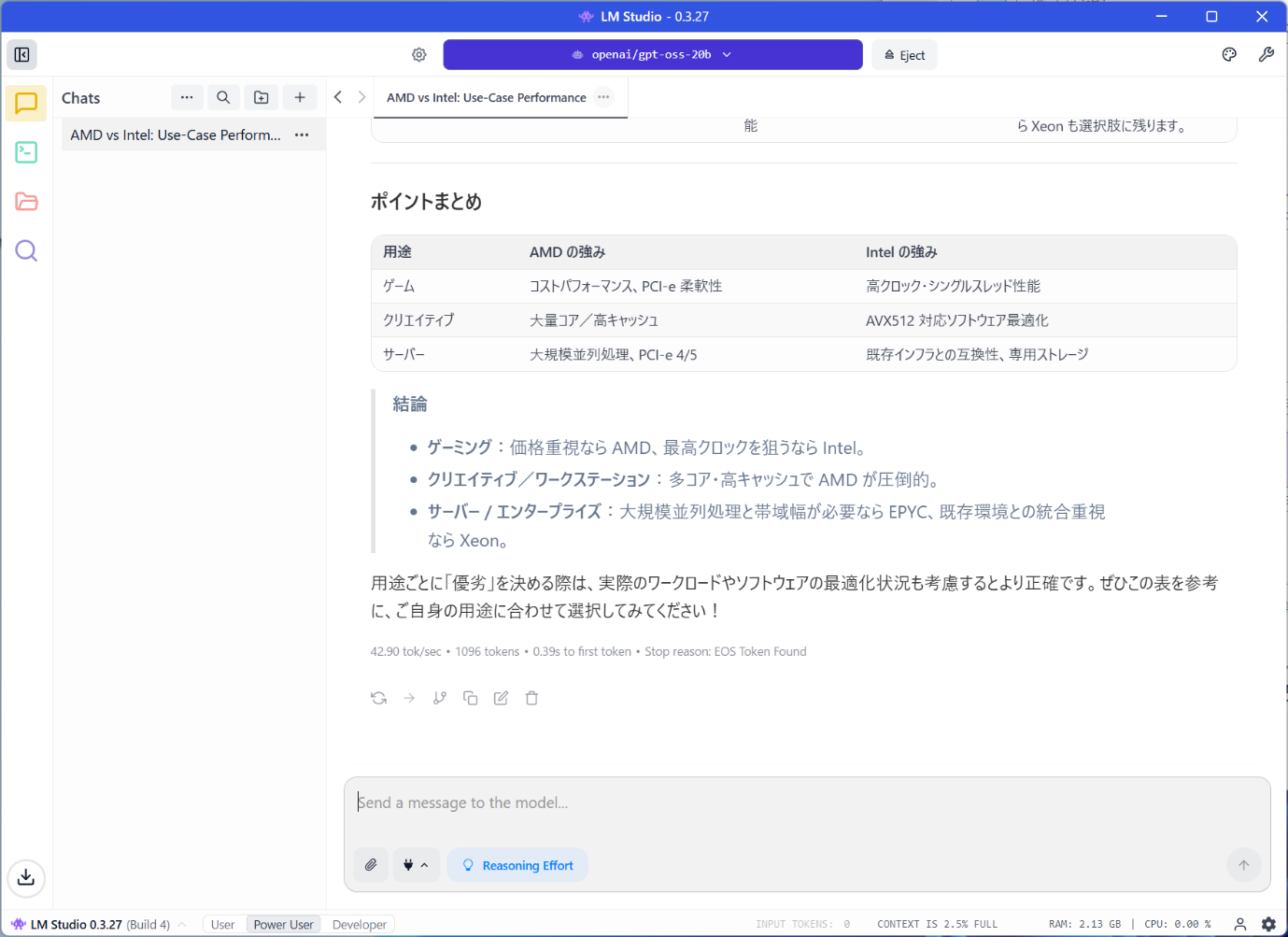This screenshot has height=937, width=1288.
Task: Open the My Models folder icon
Action: tap(26, 202)
